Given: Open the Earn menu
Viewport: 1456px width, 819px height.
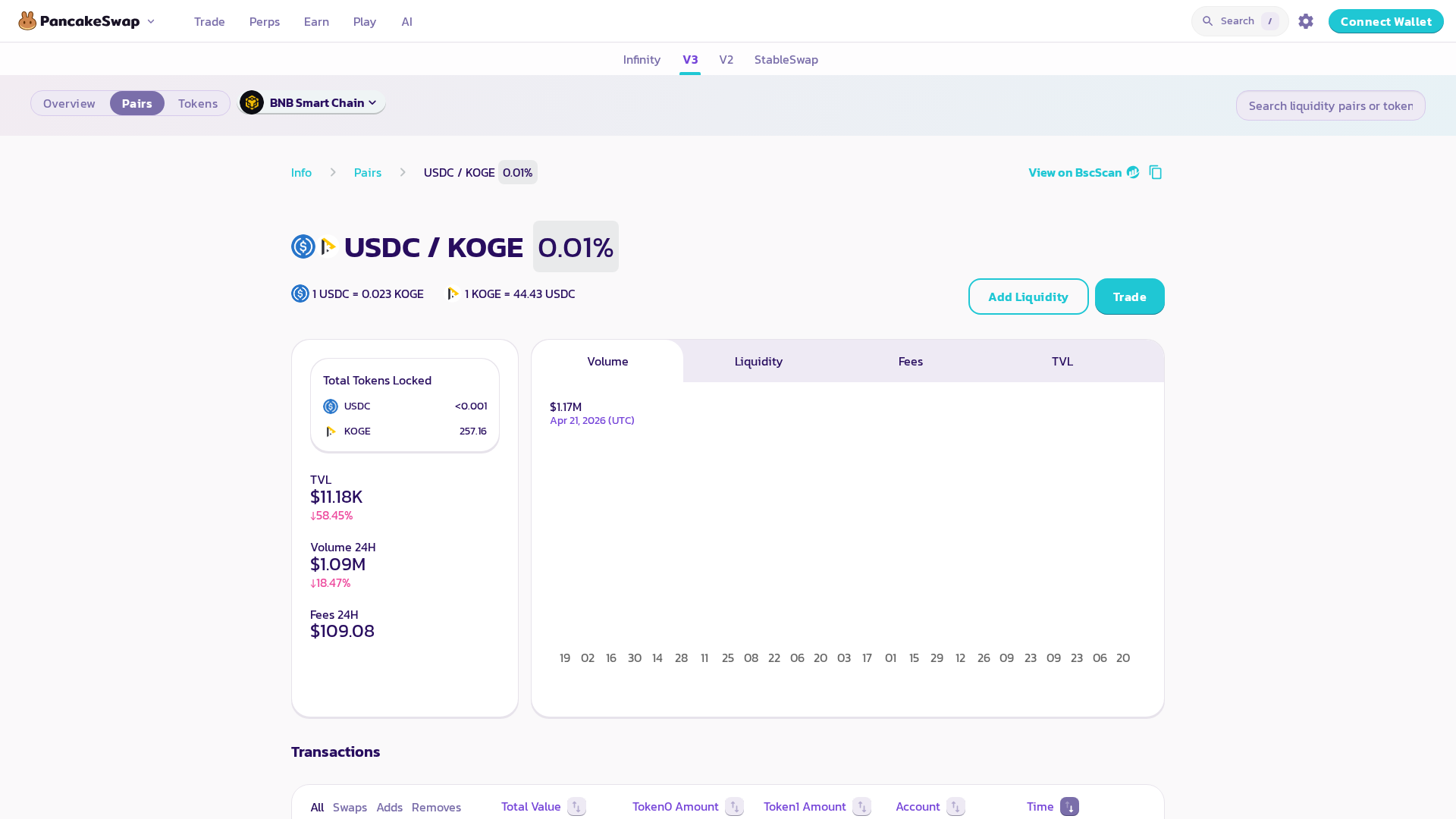Looking at the screenshot, I should (x=316, y=21).
